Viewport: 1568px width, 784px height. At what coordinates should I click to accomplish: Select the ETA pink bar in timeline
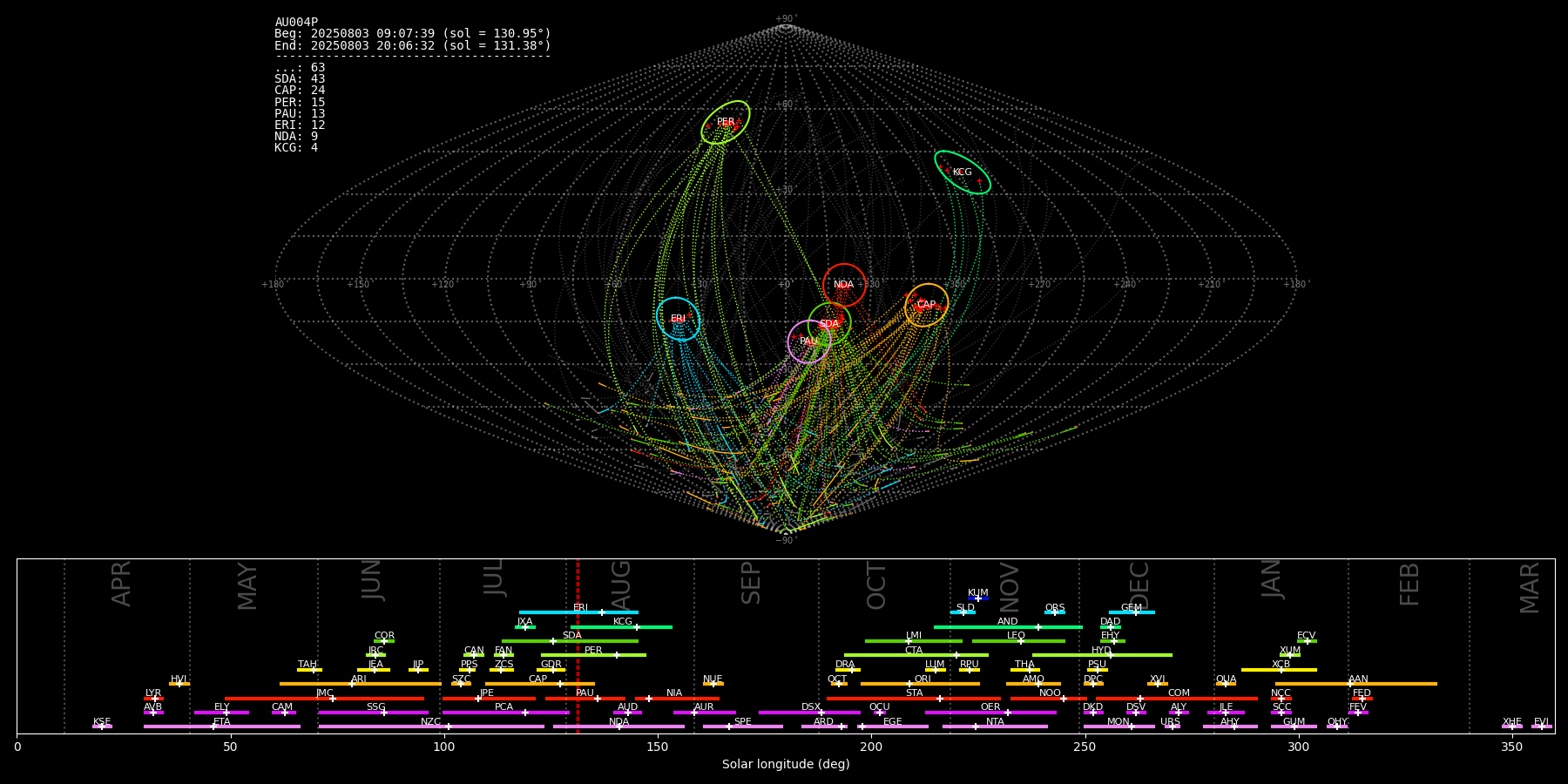222,727
